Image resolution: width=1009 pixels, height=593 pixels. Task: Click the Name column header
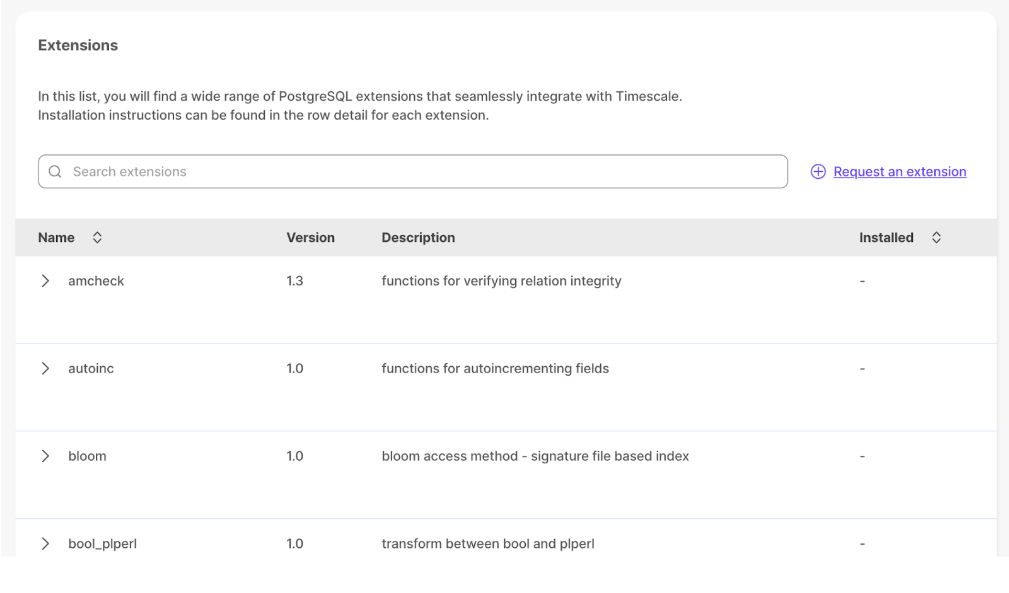tap(56, 238)
